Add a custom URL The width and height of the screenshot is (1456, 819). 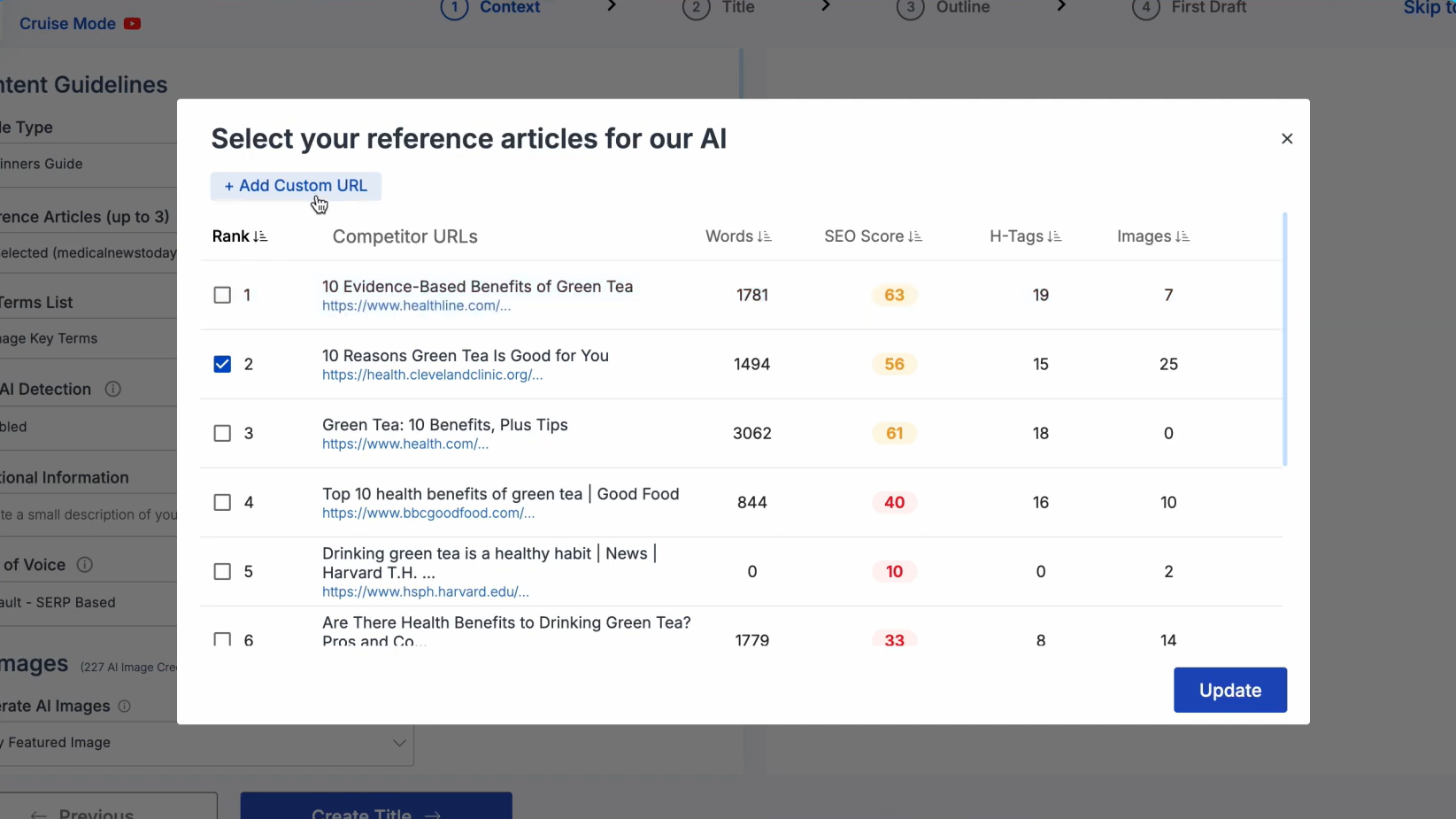coord(296,186)
